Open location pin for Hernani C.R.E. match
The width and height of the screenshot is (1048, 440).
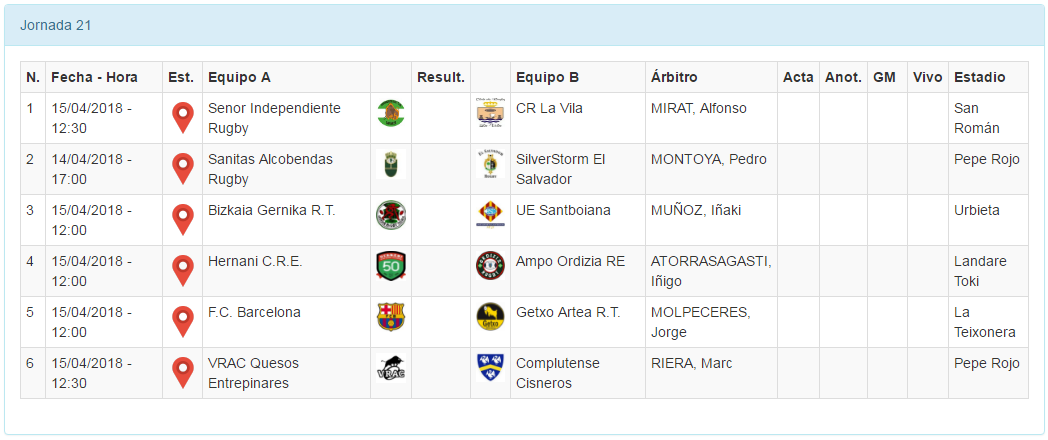click(182, 271)
